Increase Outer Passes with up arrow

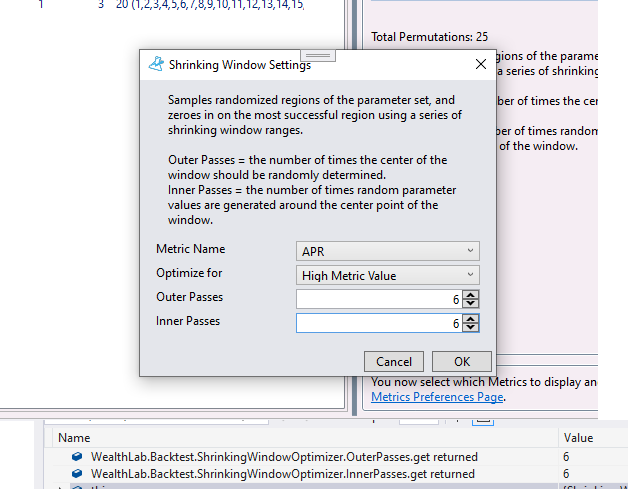tap(472, 294)
